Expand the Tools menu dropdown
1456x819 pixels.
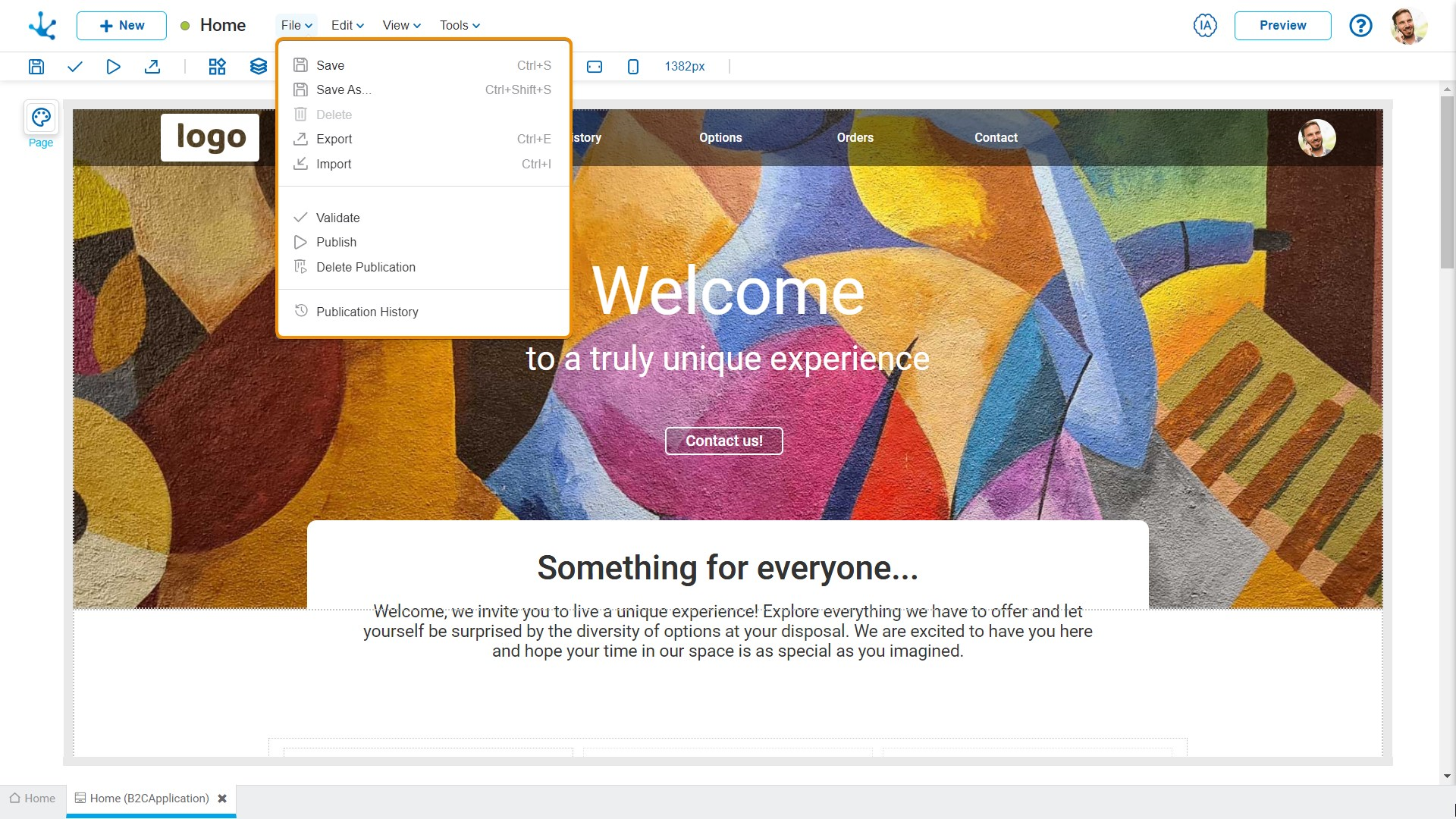(x=460, y=25)
